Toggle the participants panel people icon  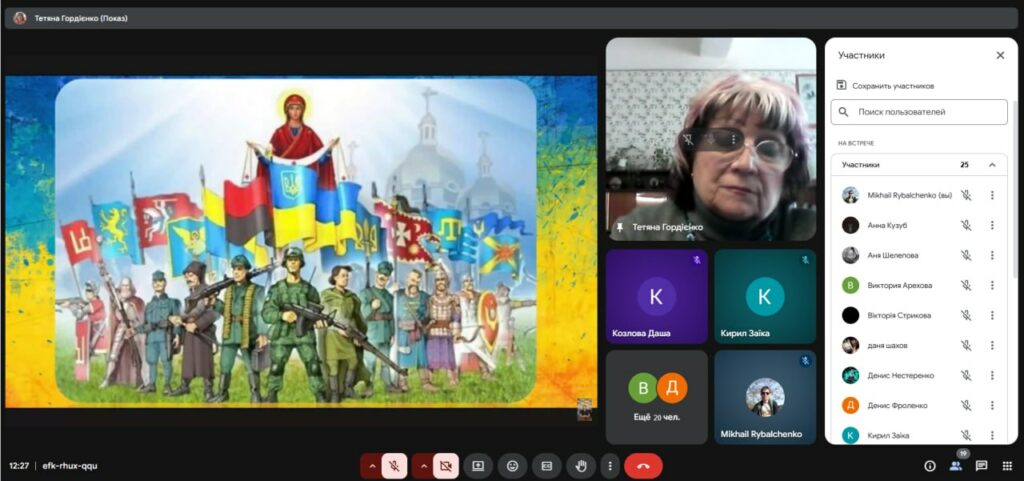955,466
